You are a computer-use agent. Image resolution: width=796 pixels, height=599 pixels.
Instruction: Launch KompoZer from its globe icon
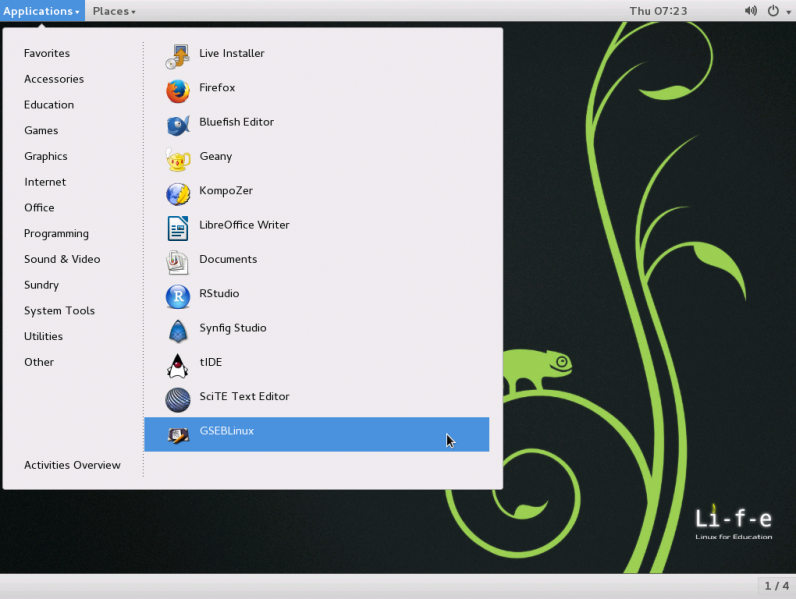(x=178, y=192)
